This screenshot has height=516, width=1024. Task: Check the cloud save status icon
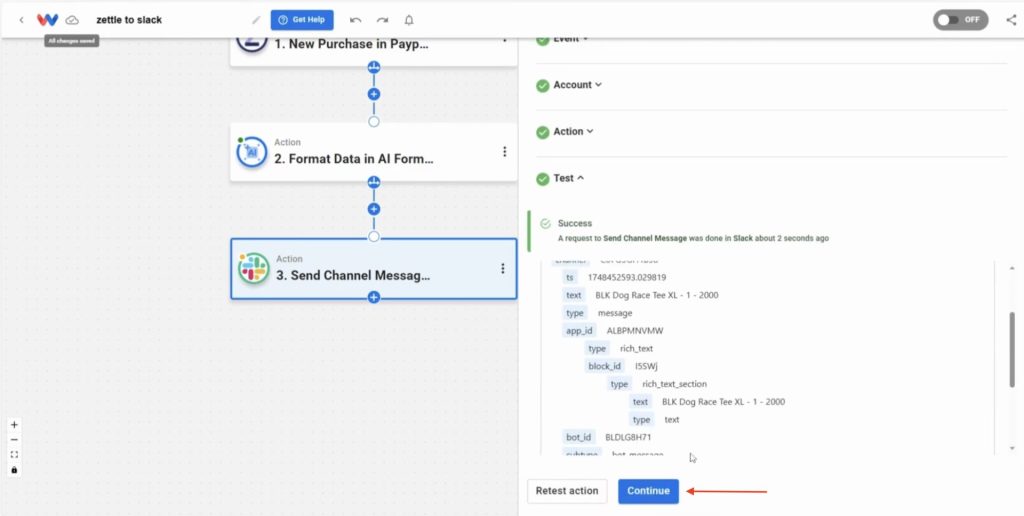(72, 20)
